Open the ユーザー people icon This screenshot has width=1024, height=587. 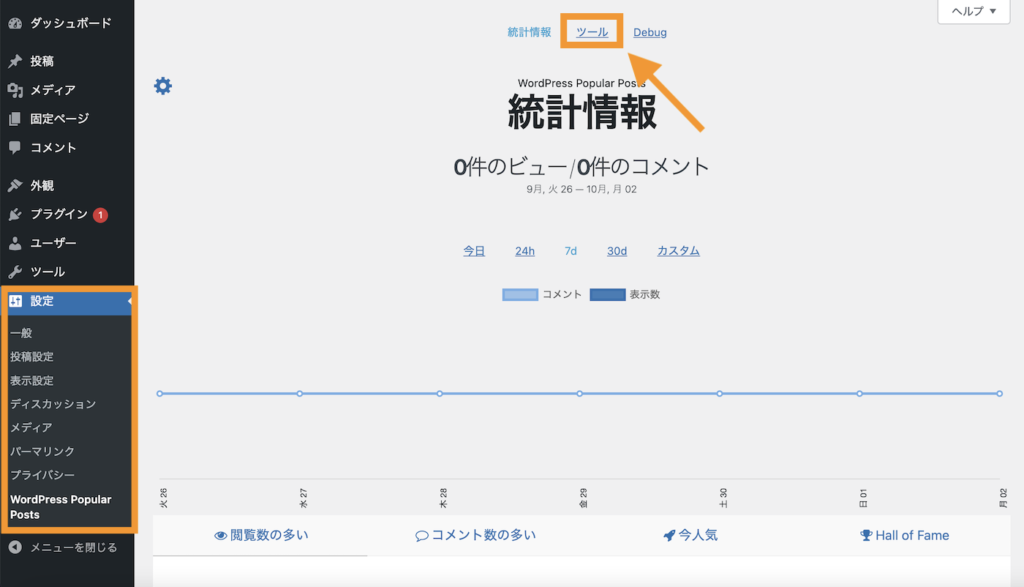[x=16, y=242]
